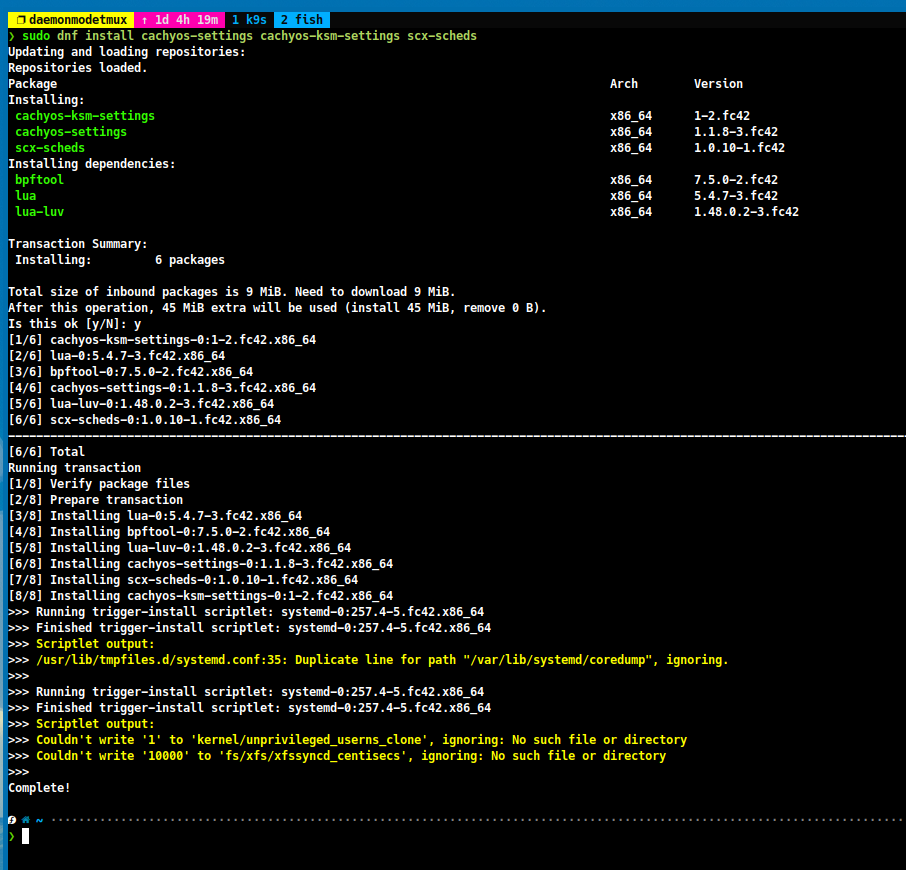The height and width of the screenshot is (870, 906).
Task: Switch to the '1 k9s' tmux window
Action: 249,20
